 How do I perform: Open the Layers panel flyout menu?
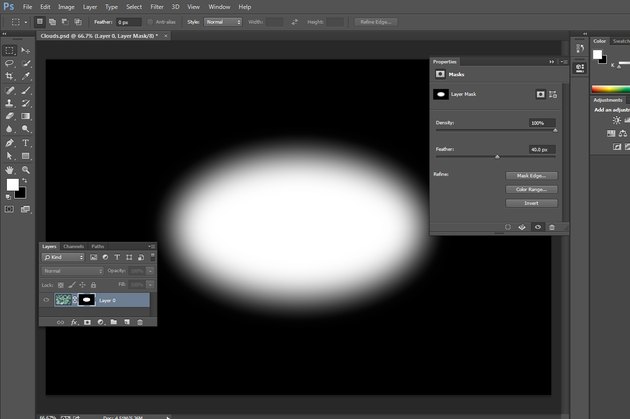(x=152, y=246)
